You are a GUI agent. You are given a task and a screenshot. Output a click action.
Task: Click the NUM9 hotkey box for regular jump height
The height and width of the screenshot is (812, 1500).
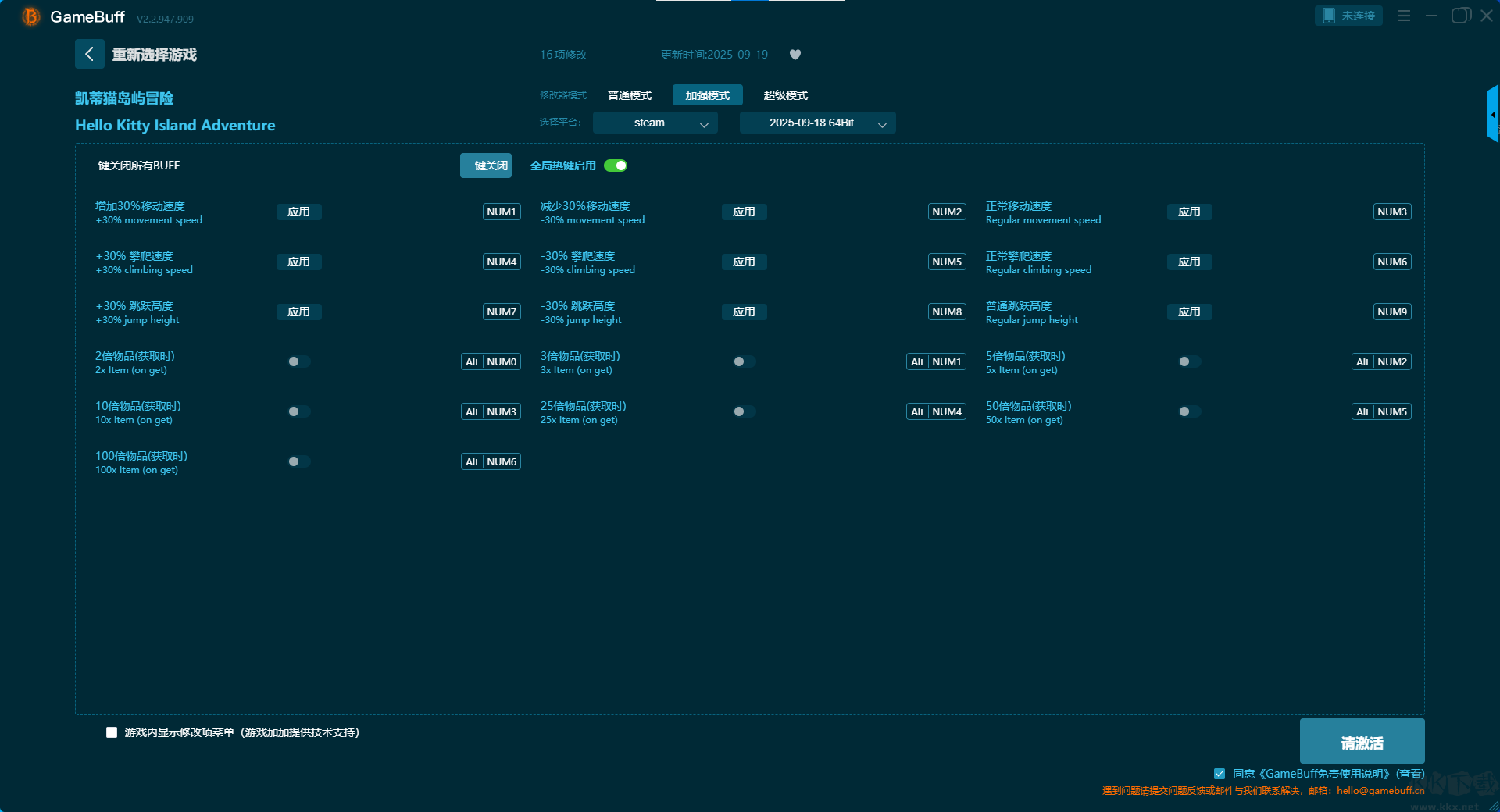pos(1392,312)
